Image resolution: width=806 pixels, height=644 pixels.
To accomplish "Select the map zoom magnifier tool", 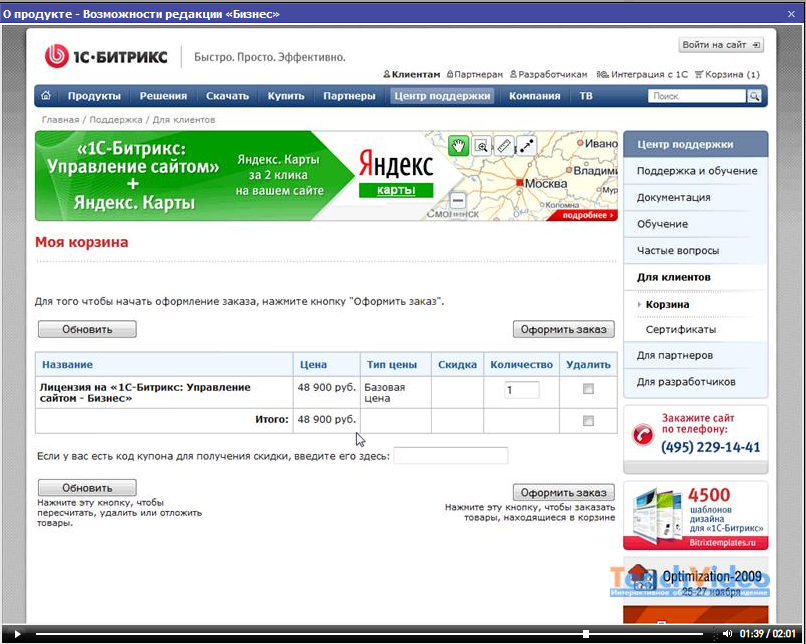I will 481,146.
